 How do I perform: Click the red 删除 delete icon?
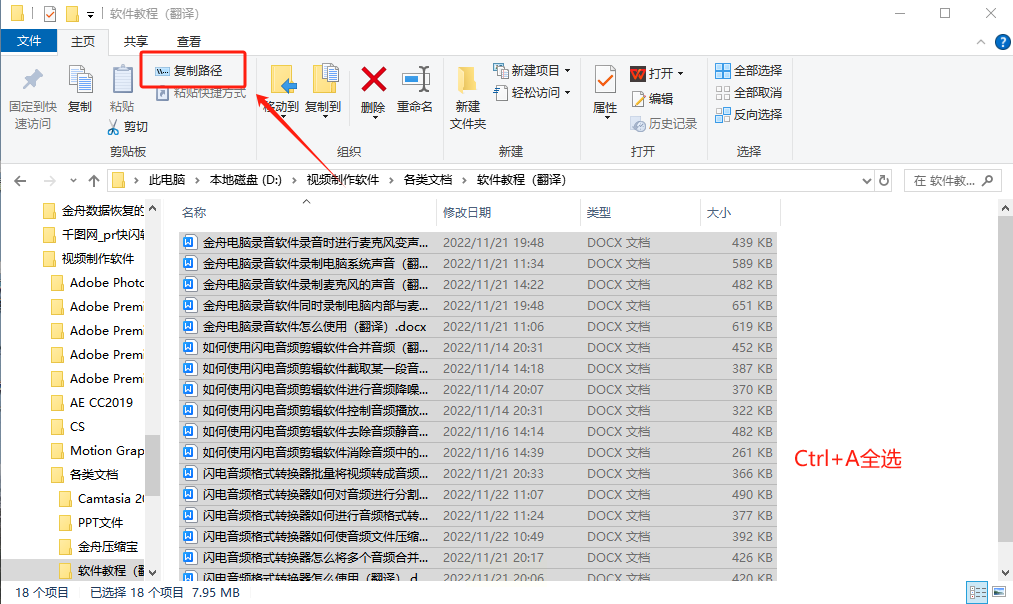[x=373, y=79]
